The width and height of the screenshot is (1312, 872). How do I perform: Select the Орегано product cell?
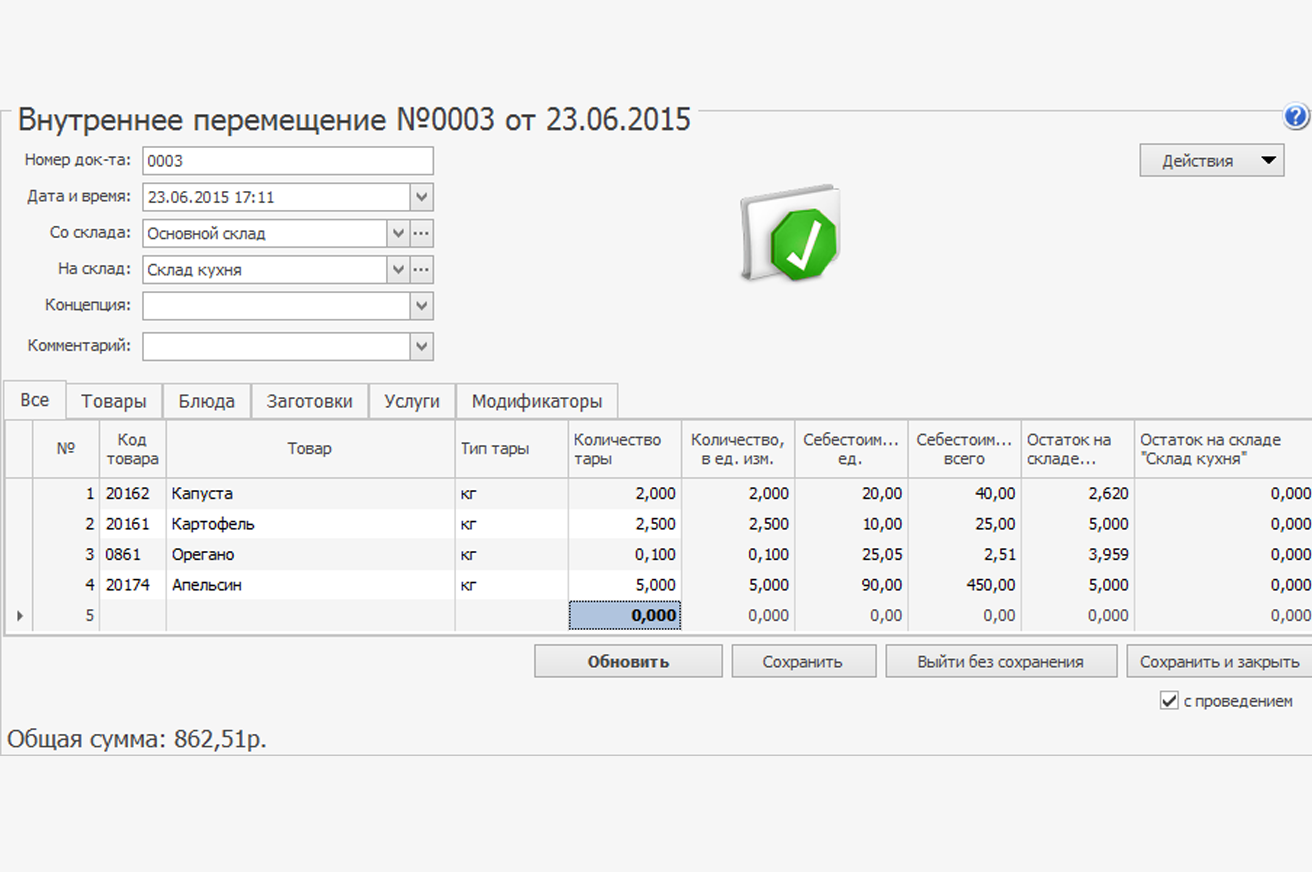[x=310, y=554]
